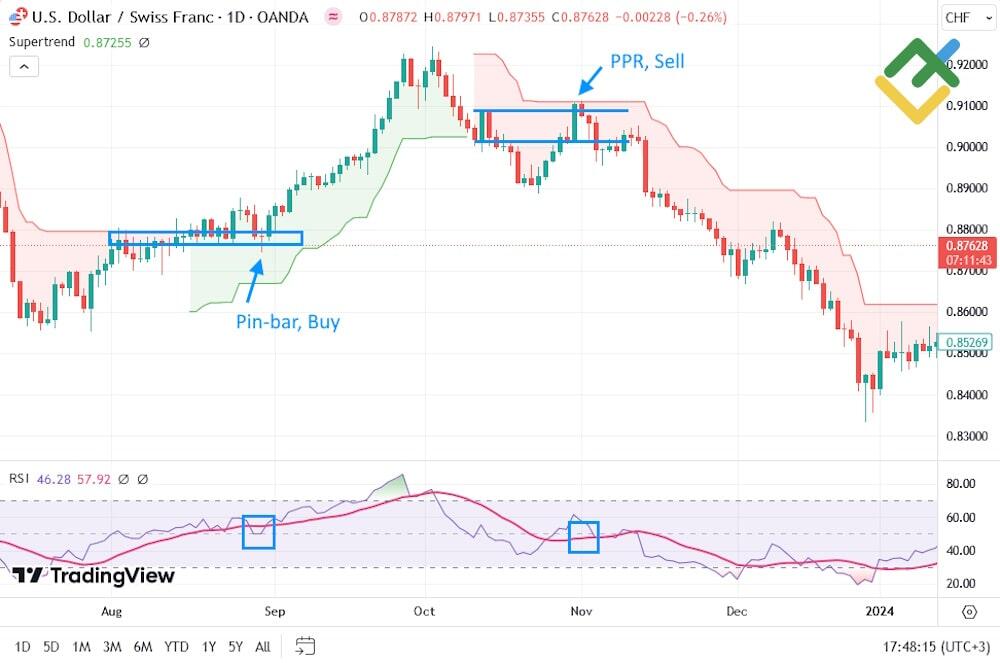Click the Go to date calendar icon
The width and height of the screenshot is (1000, 663).
tap(304, 647)
